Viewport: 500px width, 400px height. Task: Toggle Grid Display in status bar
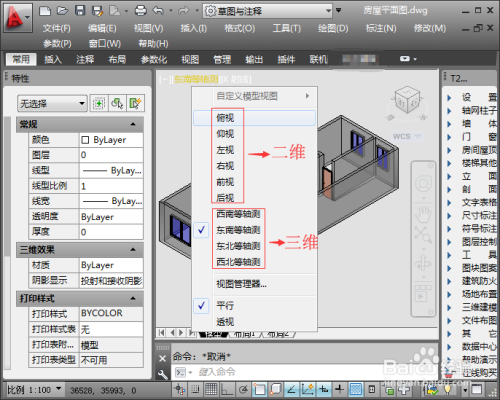(x=211, y=389)
